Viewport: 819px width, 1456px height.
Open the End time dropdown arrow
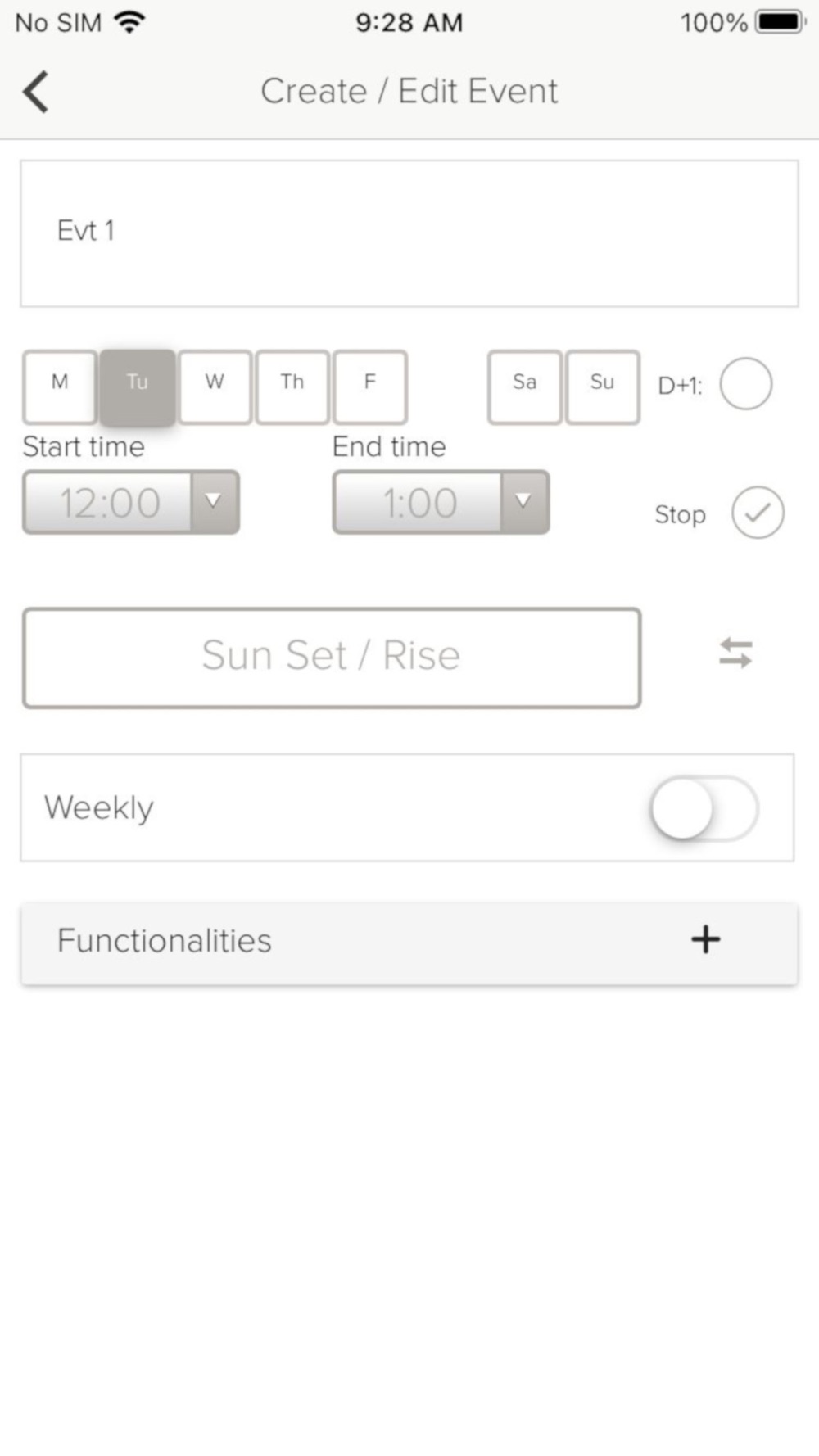[523, 502]
